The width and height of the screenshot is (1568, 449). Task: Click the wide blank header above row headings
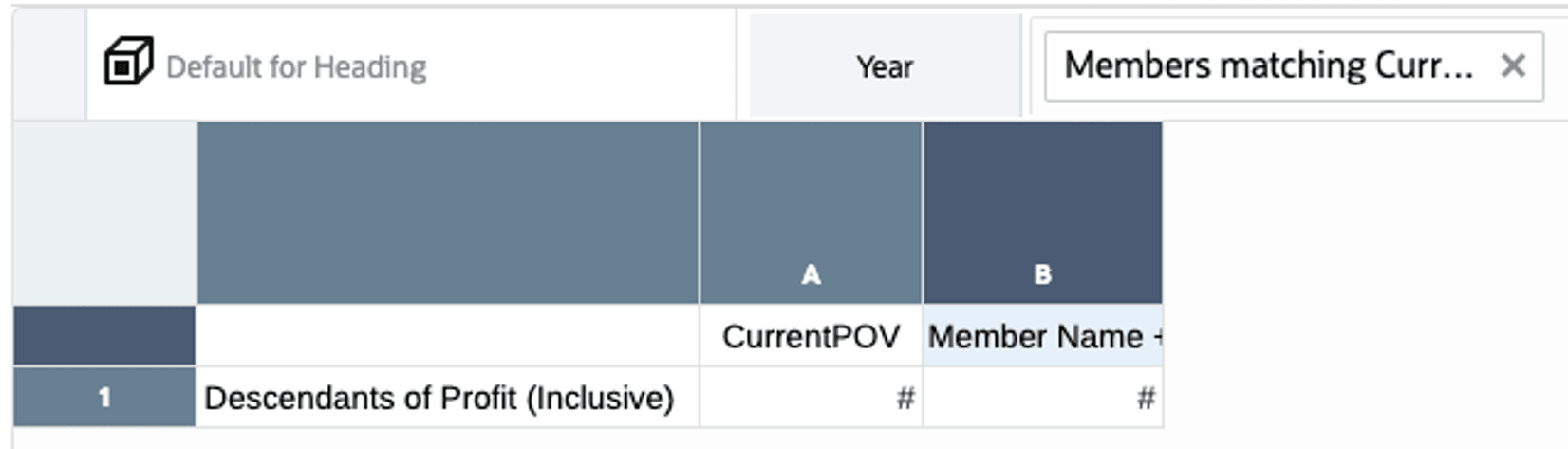click(x=447, y=213)
